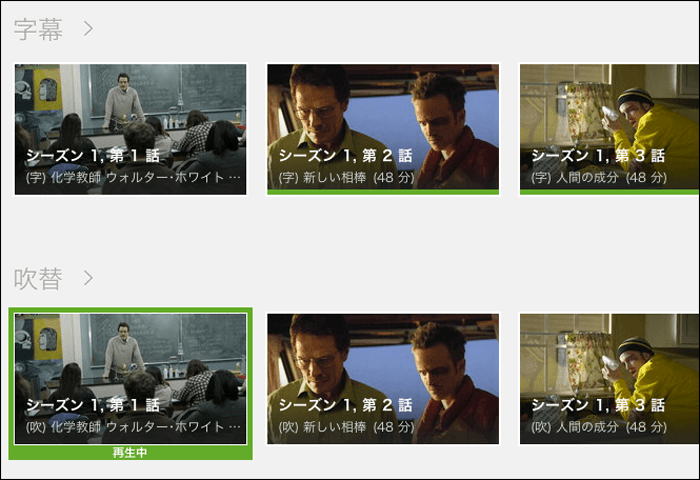Click the (吹) 新しい相棒 (48 分) title text

(x=346, y=427)
